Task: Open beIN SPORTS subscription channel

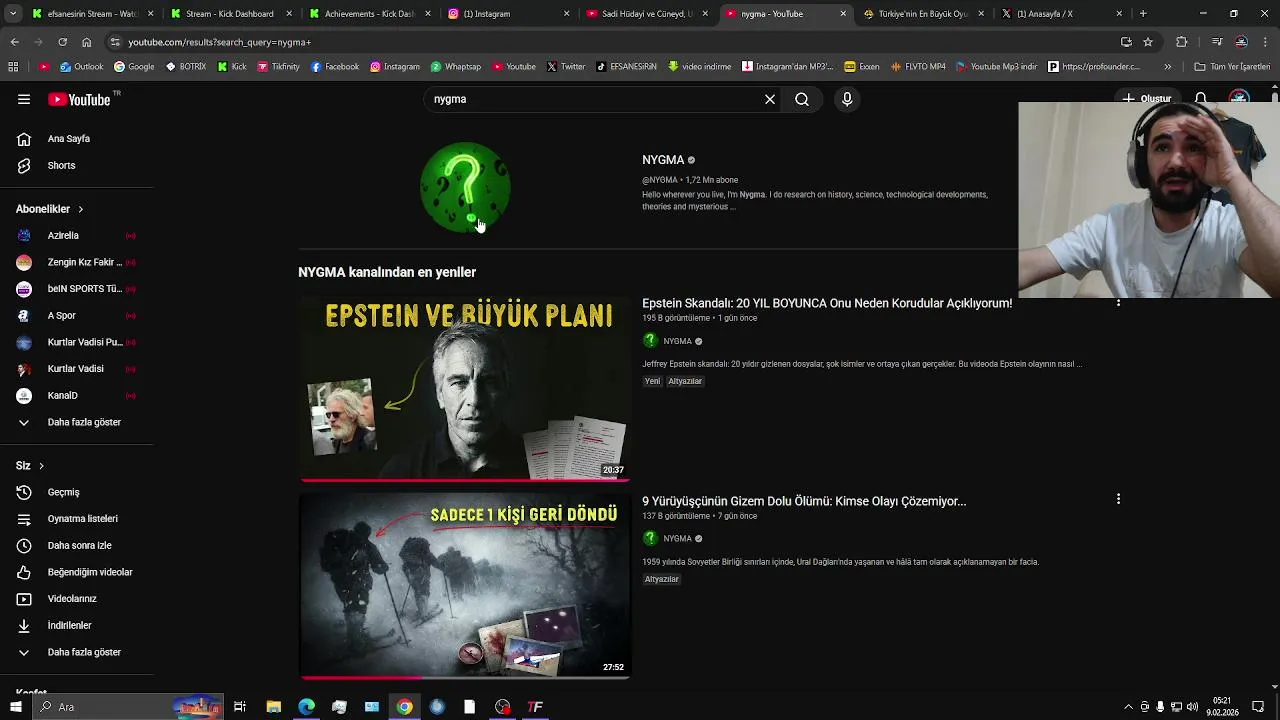Action: (77, 289)
